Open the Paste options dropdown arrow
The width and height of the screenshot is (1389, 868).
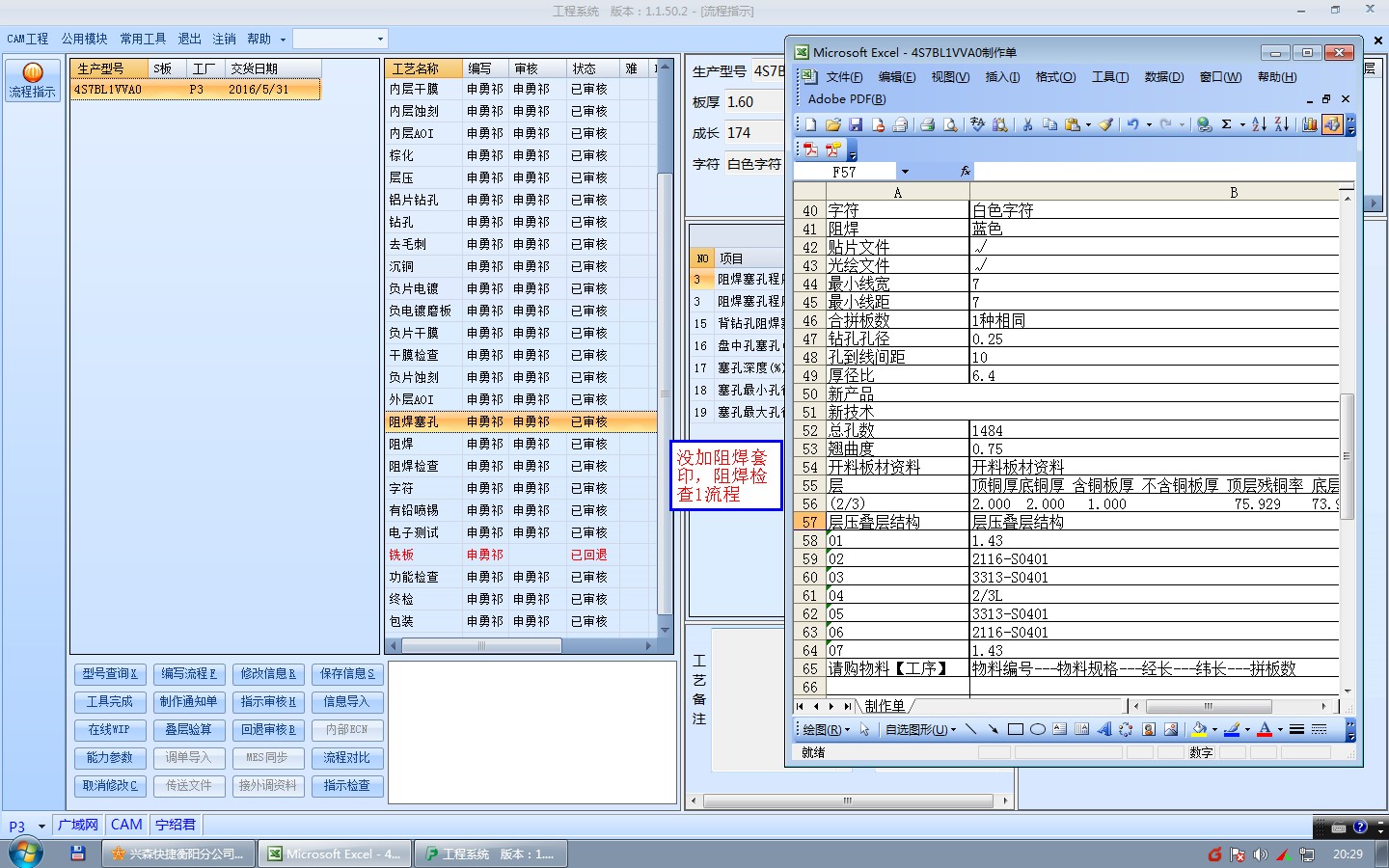pyautogui.click(x=1088, y=124)
